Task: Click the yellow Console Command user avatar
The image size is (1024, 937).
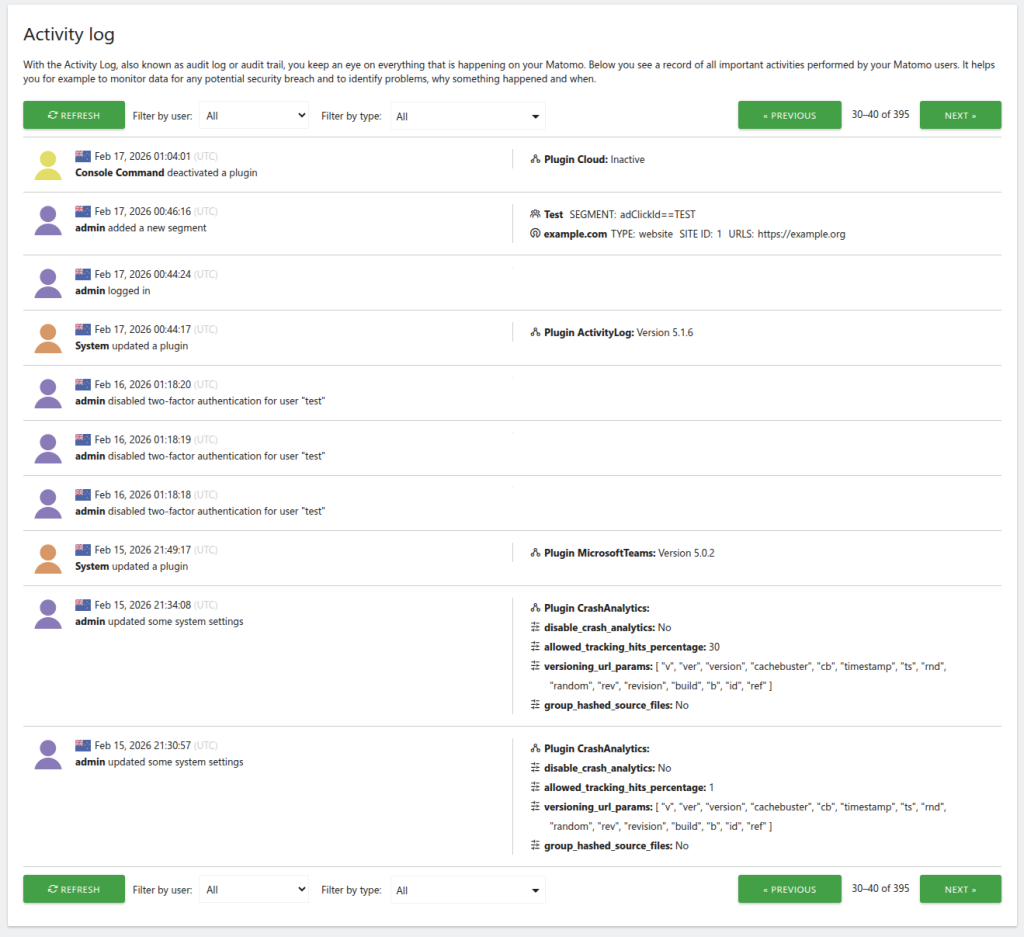Action: [x=48, y=166]
